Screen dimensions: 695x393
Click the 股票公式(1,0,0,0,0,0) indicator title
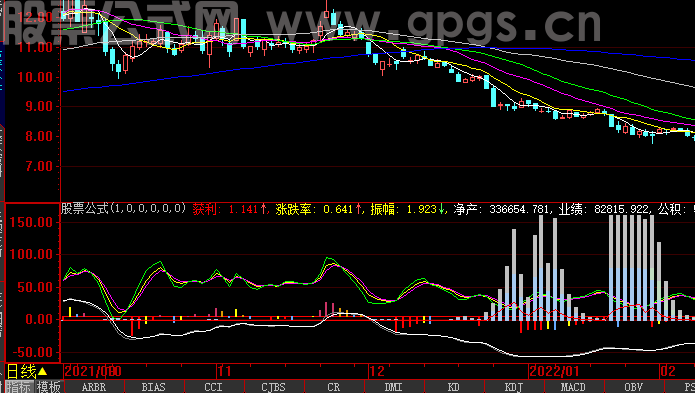(x=123, y=209)
